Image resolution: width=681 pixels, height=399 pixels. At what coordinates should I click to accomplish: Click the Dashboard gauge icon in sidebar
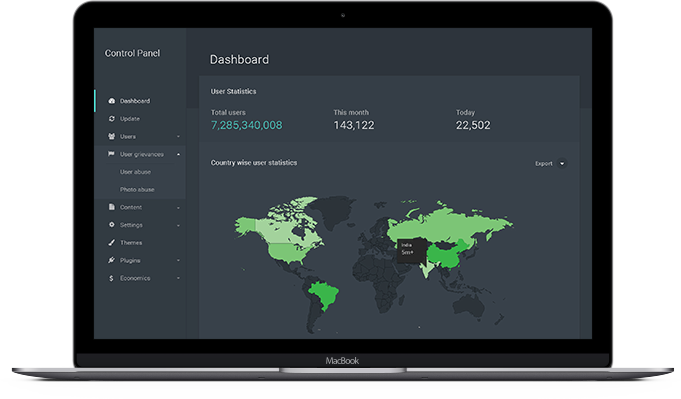pos(112,101)
